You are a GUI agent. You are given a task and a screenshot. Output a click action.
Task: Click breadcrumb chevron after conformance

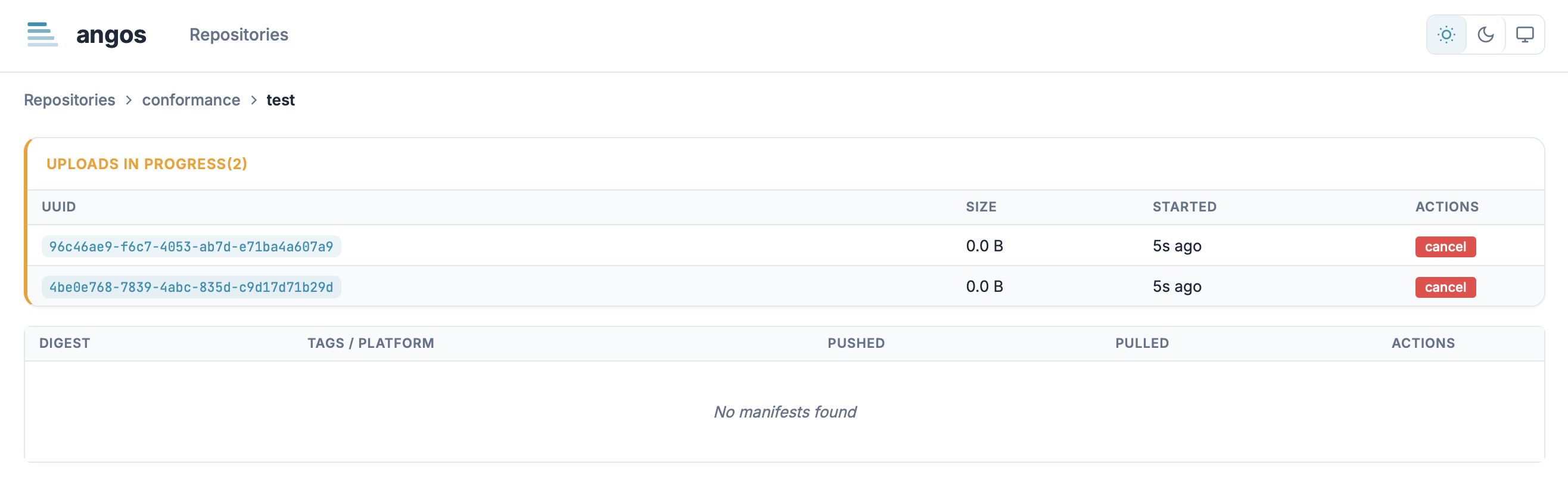(254, 100)
